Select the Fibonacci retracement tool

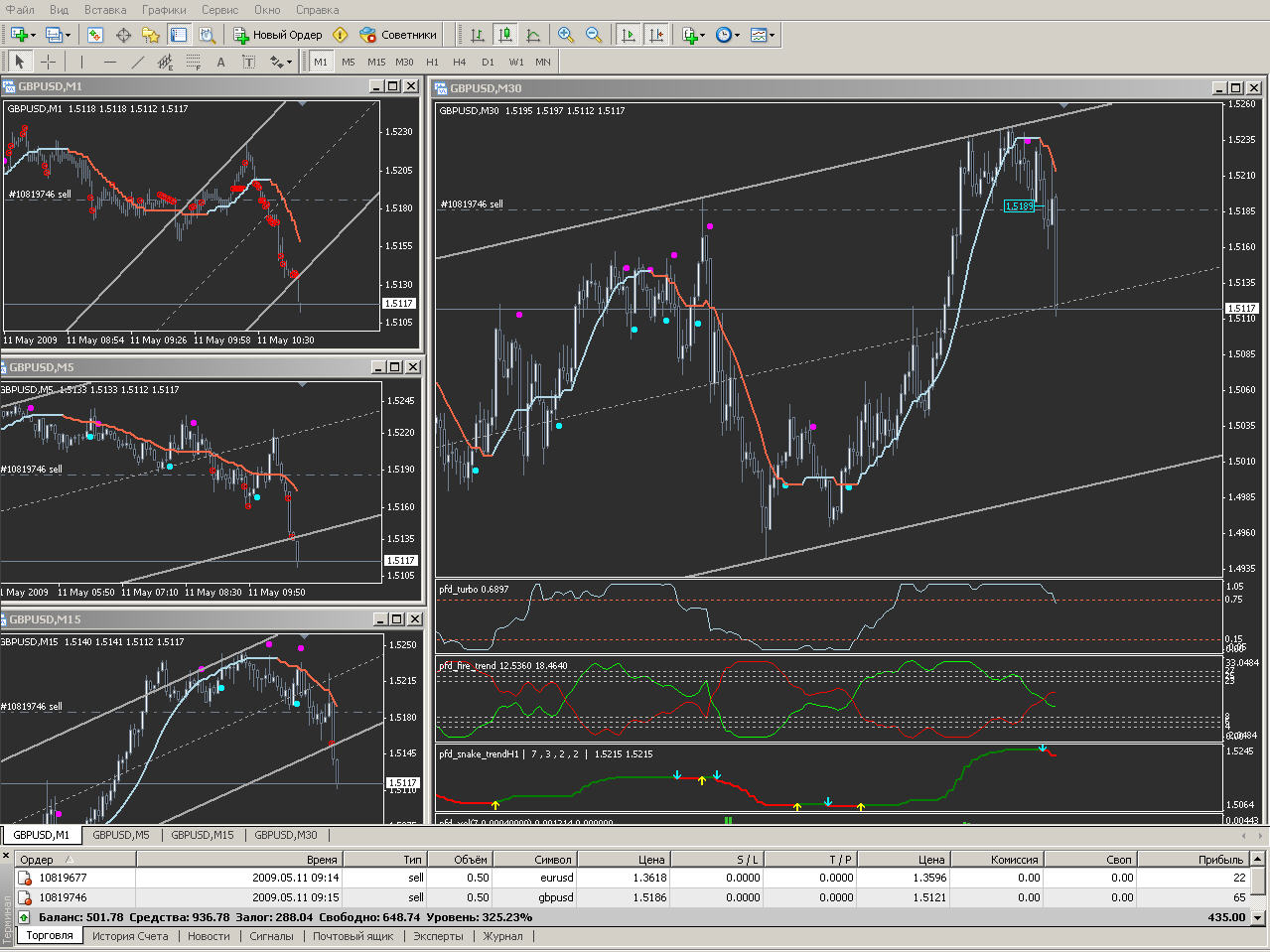[193, 62]
